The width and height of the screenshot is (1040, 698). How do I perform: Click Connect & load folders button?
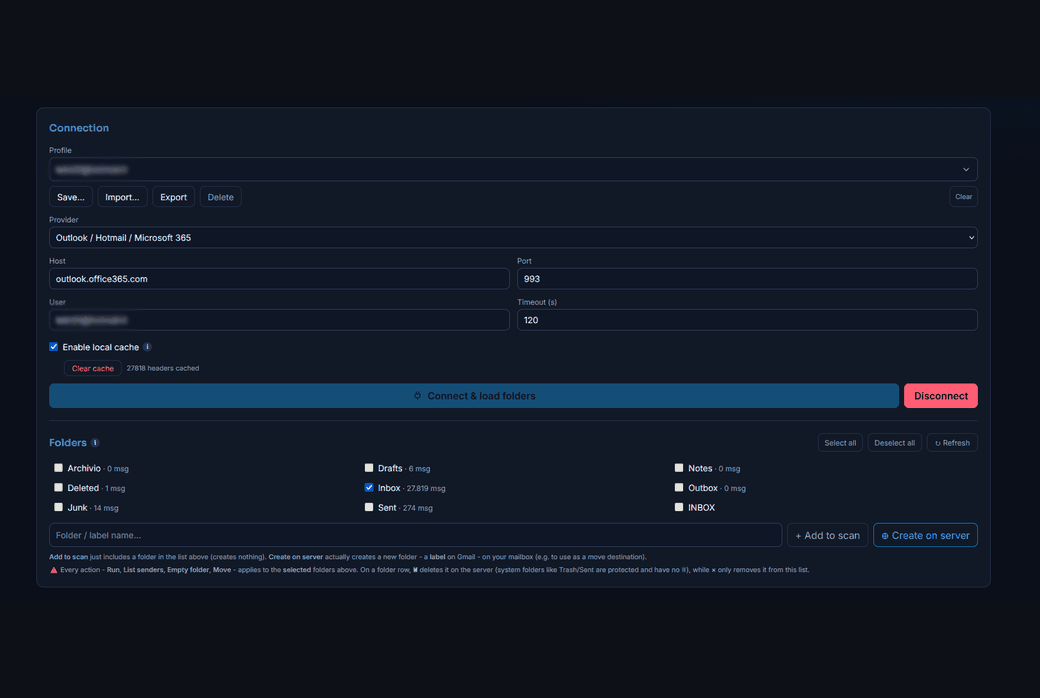474,396
